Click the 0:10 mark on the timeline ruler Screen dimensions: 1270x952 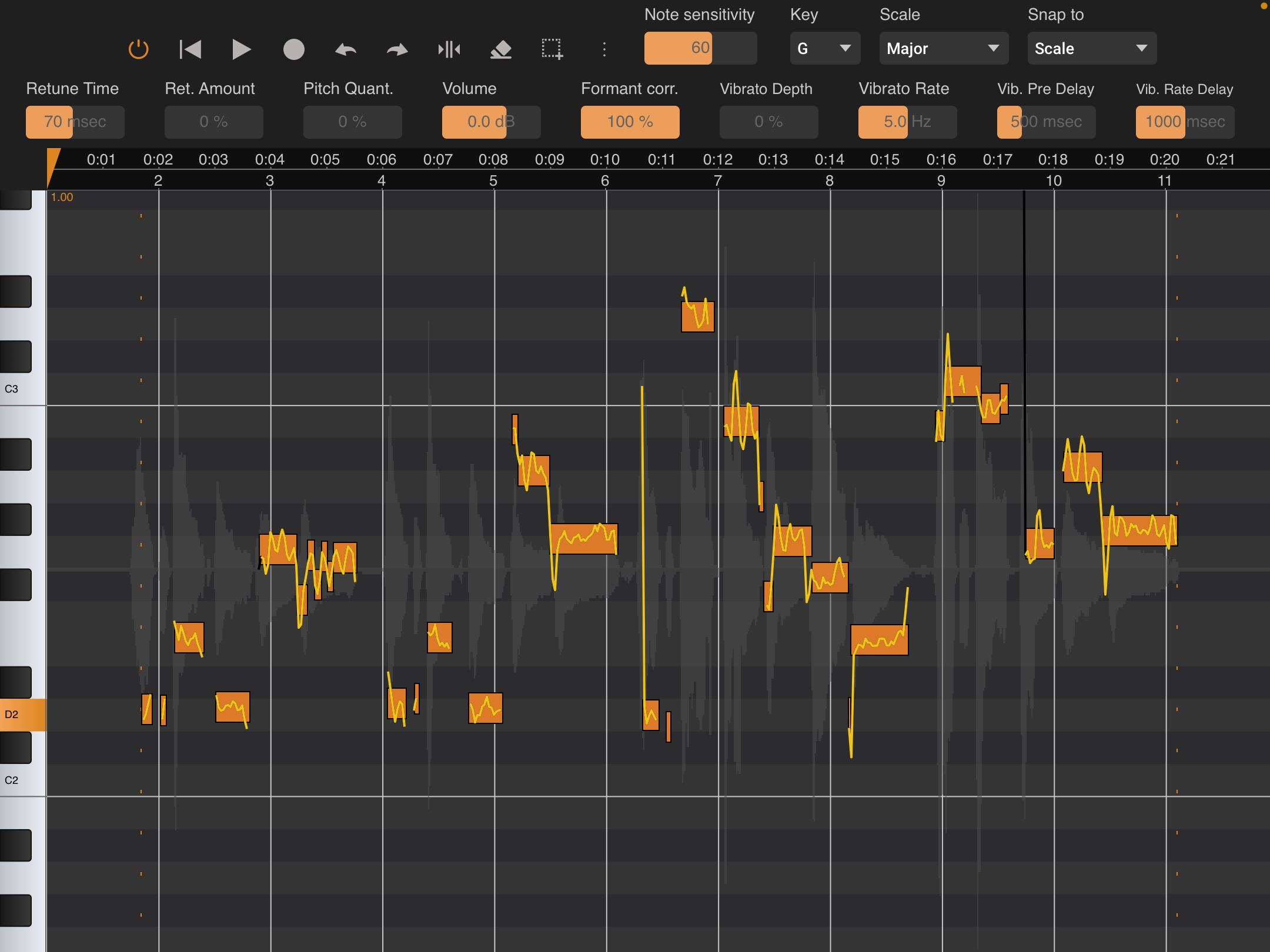click(x=604, y=160)
